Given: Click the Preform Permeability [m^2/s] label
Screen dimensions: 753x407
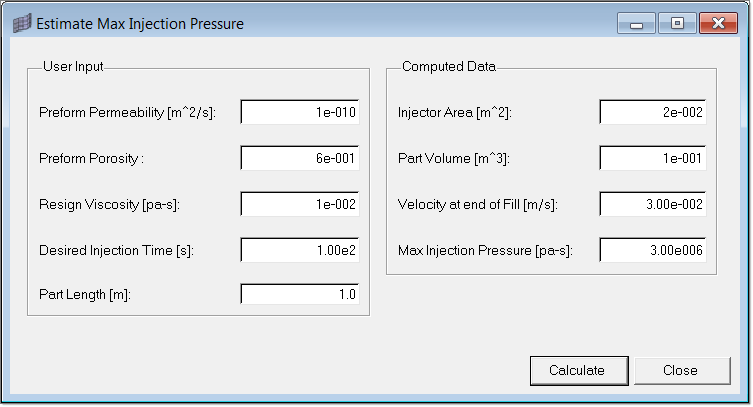Looking at the screenshot, I should pos(127,113).
